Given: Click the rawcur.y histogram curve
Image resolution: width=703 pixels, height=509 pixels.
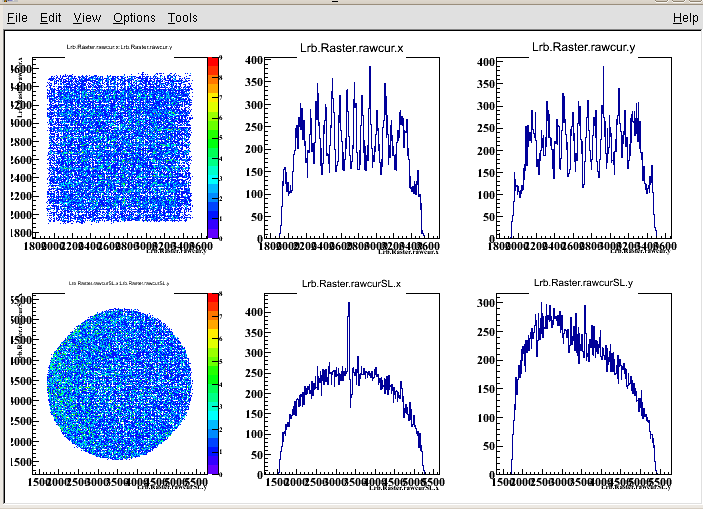Looking at the screenshot, I should click(x=583, y=152).
